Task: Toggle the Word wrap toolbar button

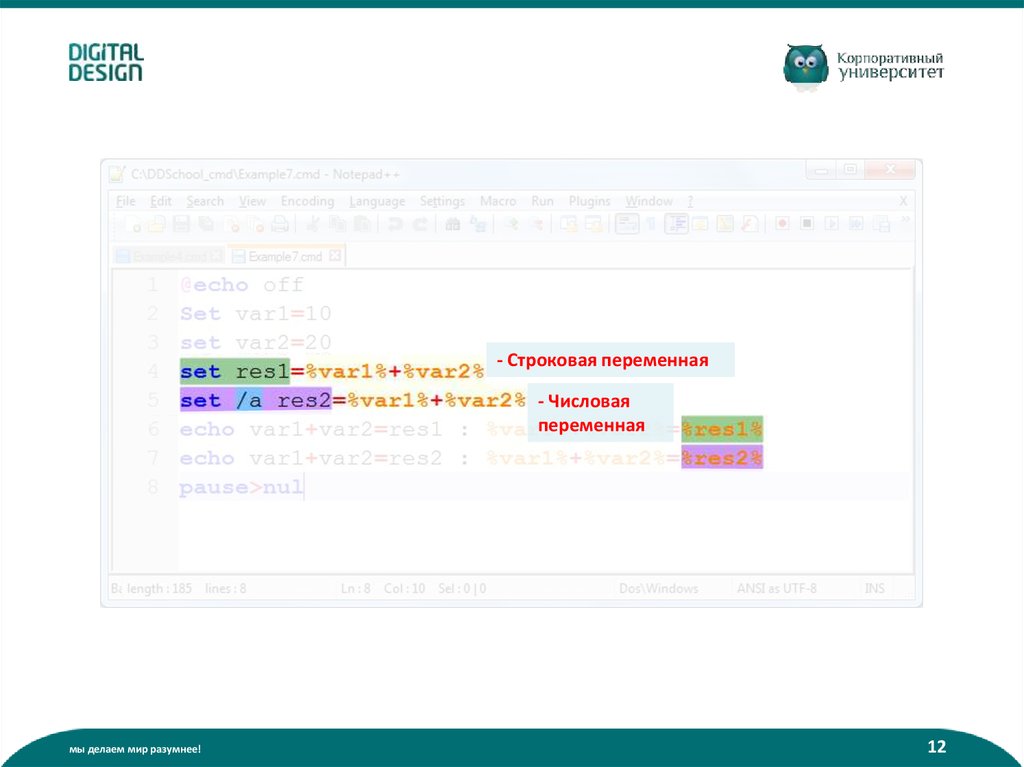Action: [627, 225]
